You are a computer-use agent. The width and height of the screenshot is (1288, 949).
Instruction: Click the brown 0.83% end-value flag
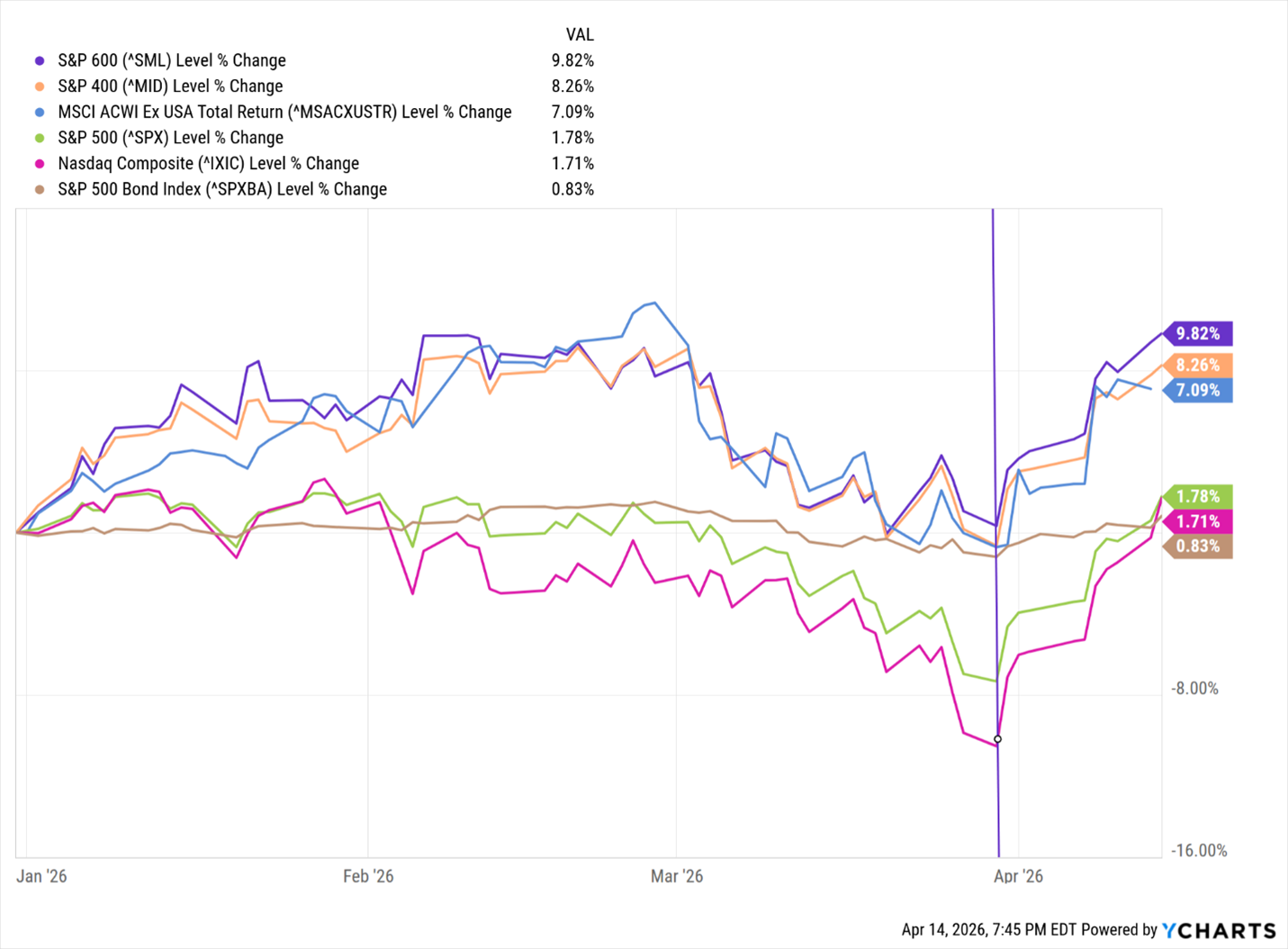click(1198, 546)
